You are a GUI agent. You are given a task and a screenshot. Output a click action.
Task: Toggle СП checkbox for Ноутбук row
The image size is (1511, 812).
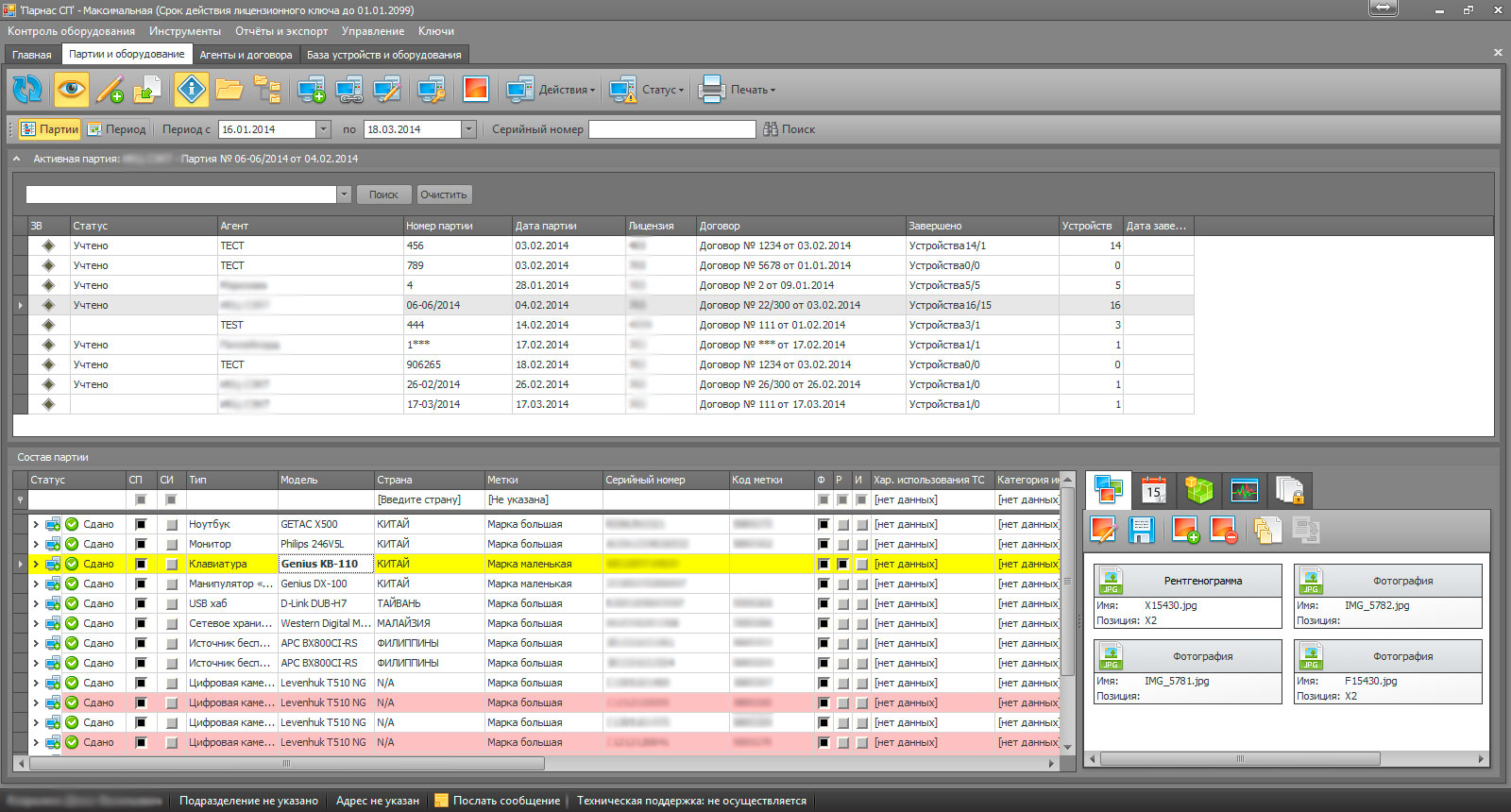(141, 524)
